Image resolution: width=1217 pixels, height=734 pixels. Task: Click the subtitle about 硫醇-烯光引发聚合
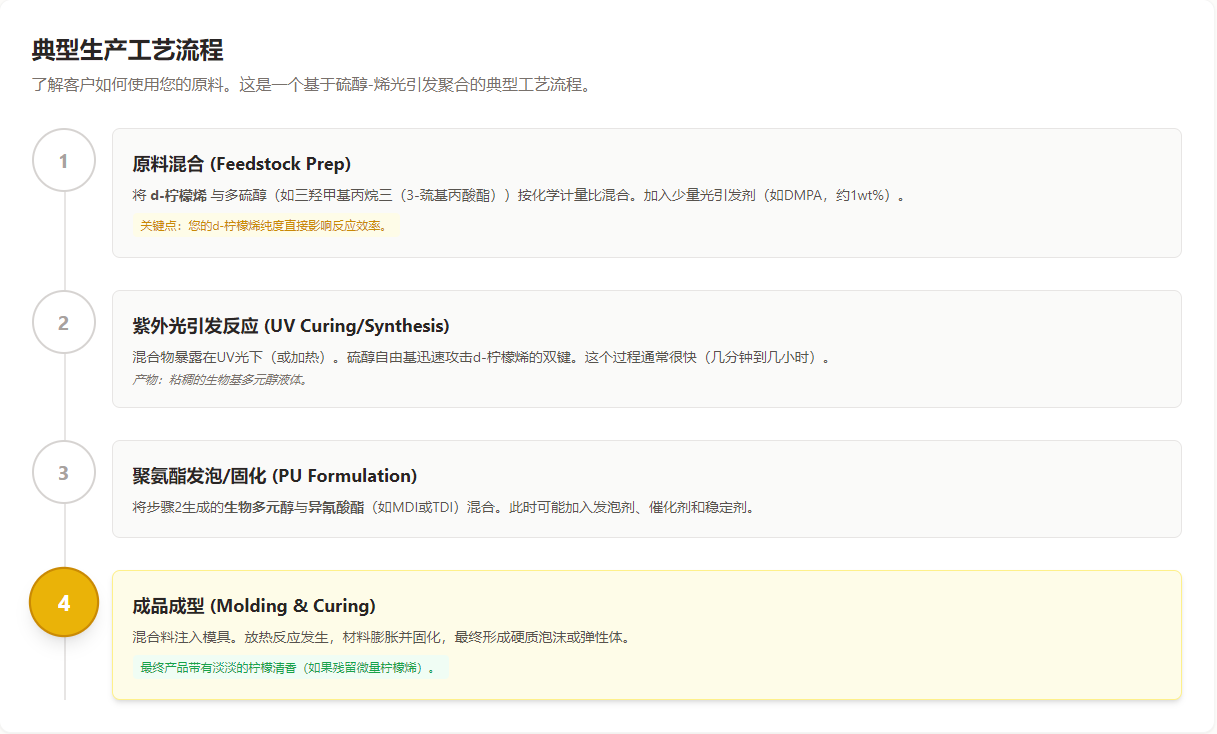tap(312, 84)
